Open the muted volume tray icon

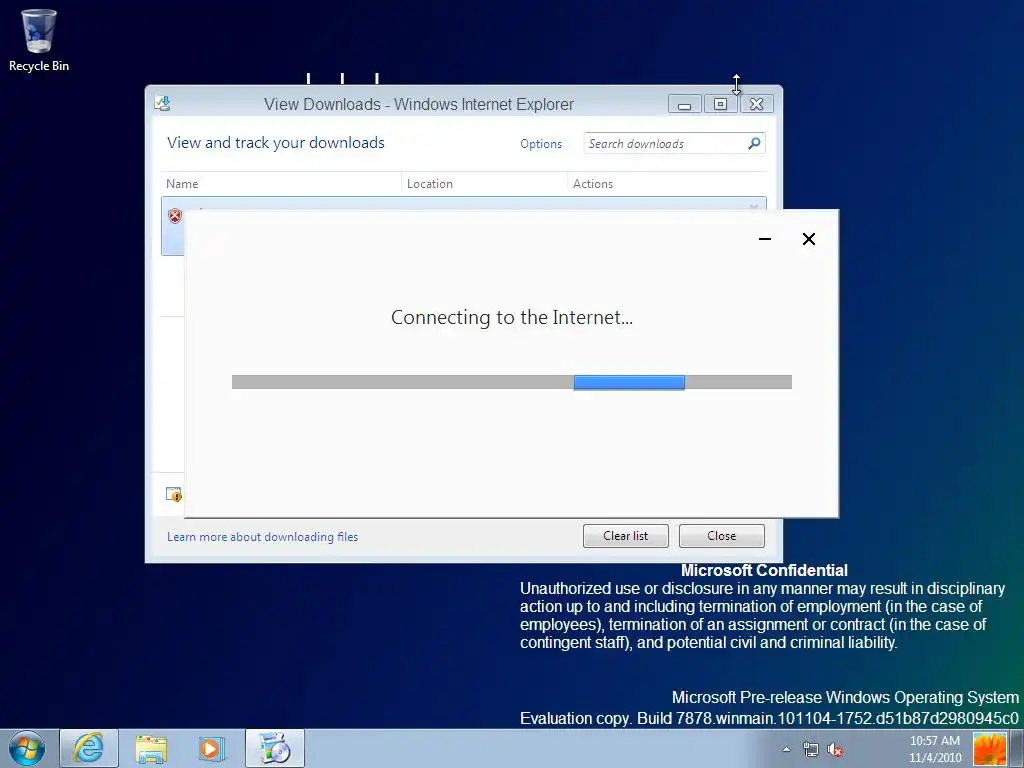835,750
